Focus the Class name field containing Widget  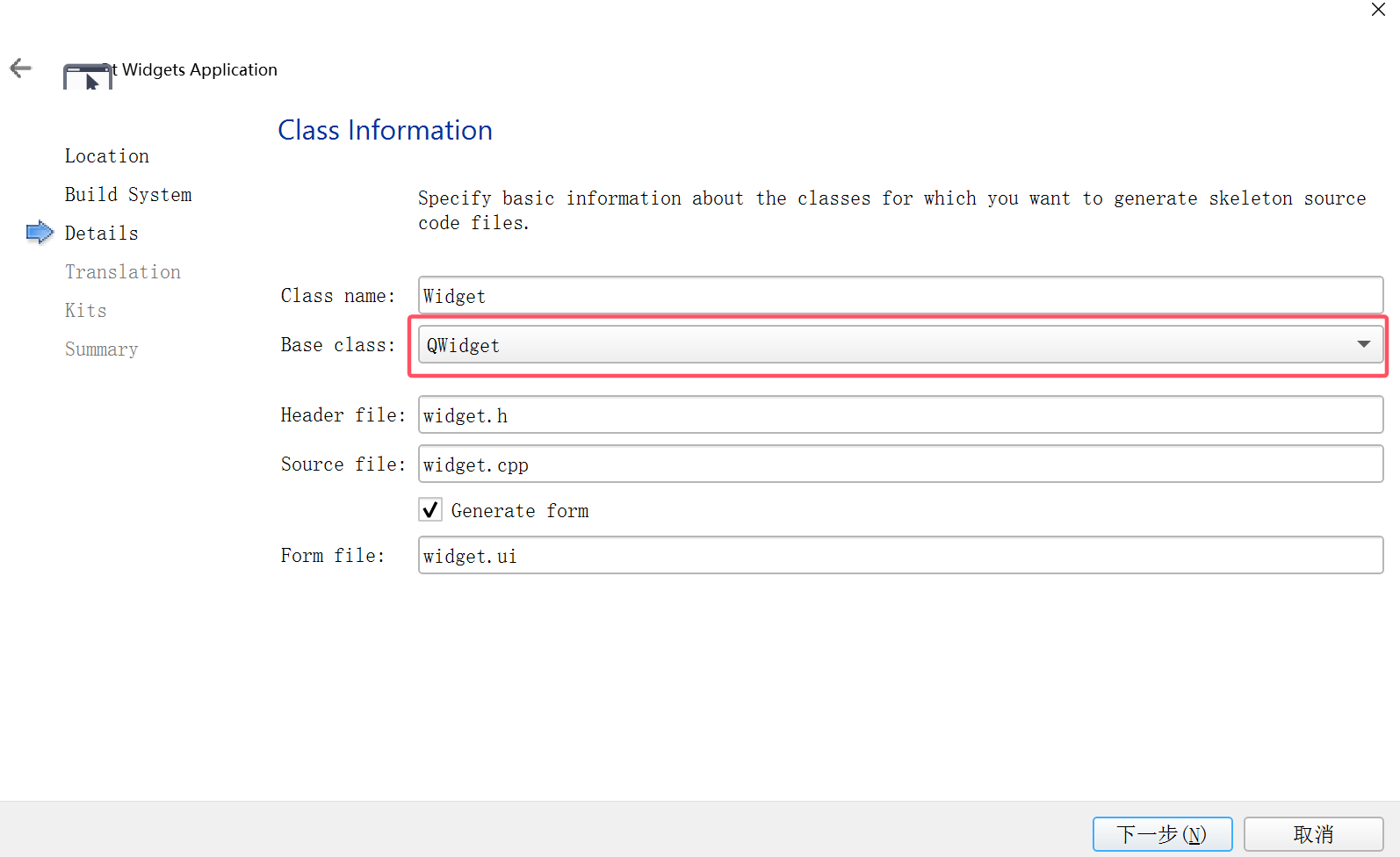(900, 296)
